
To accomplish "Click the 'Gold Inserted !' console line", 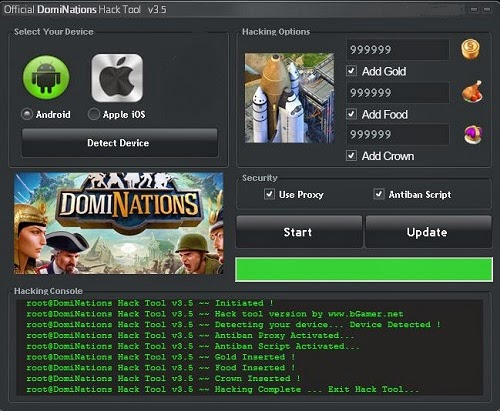I will point(161,357).
